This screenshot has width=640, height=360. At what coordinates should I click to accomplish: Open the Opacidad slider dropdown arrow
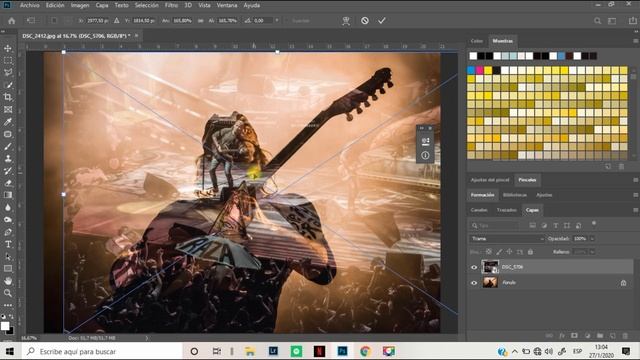592,238
